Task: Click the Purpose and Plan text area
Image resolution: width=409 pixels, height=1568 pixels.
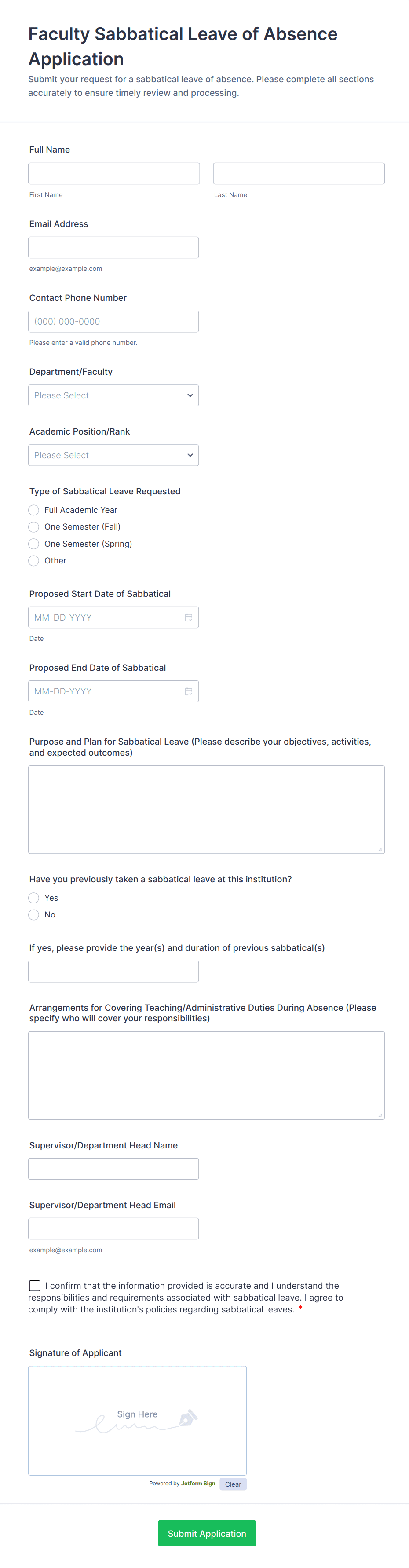Action: [206, 810]
